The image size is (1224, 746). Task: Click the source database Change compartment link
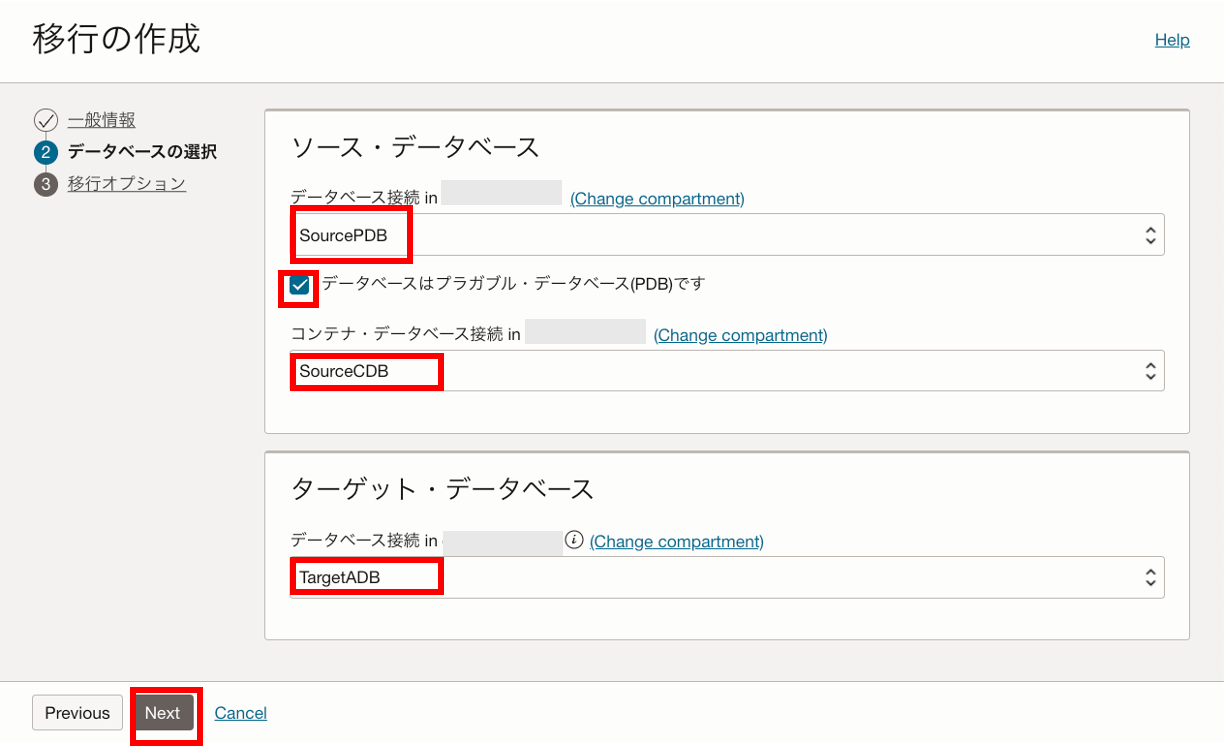[656, 198]
